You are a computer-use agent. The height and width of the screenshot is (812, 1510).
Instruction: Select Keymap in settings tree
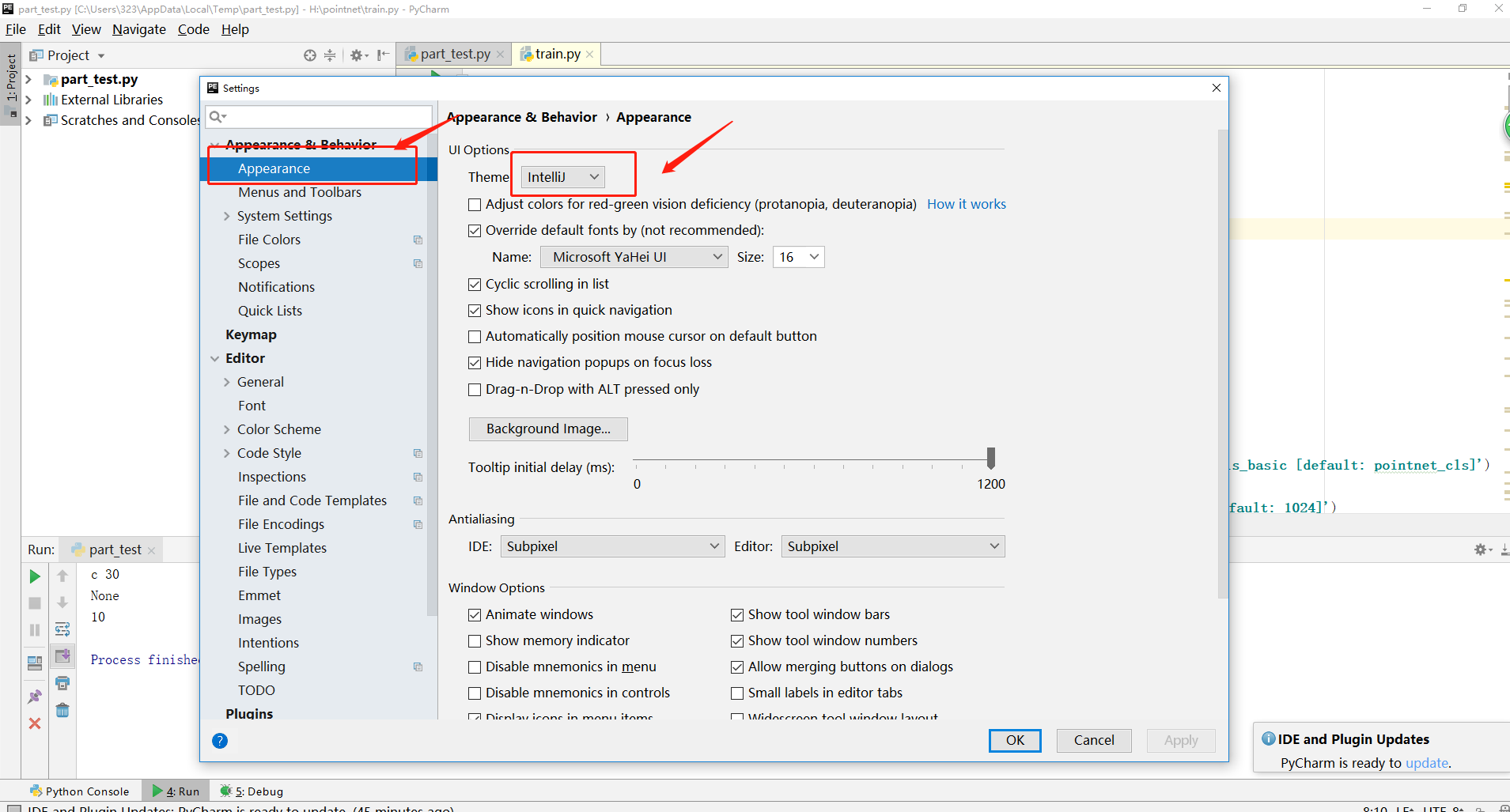251,334
